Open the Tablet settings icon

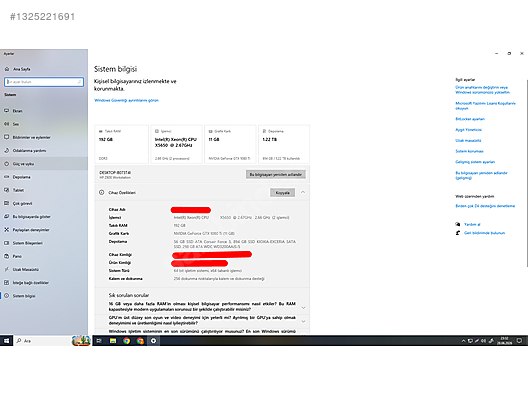(7, 190)
